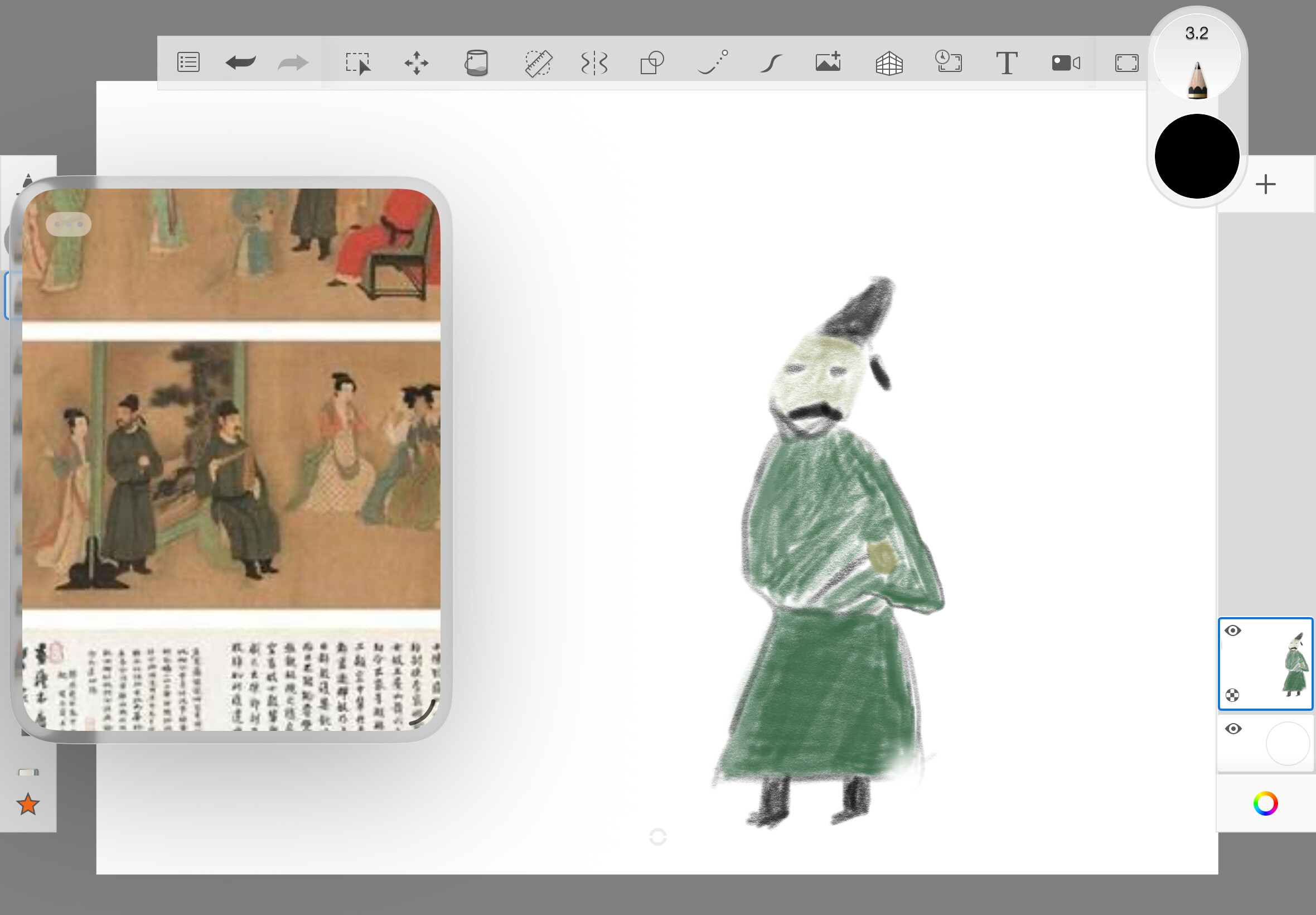Expand the reference image options pill
This screenshot has height=915, width=1316.
tap(68, 224)
